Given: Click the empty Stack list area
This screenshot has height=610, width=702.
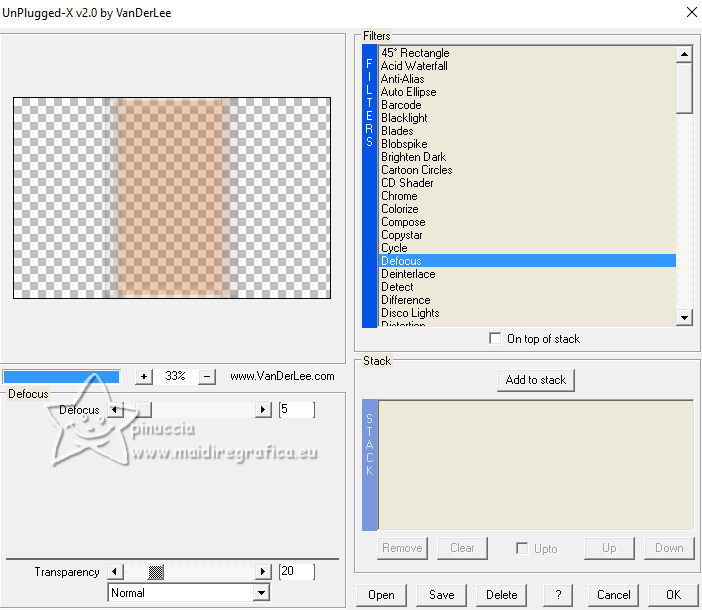Looking at the screenshot, I should 536,465.
